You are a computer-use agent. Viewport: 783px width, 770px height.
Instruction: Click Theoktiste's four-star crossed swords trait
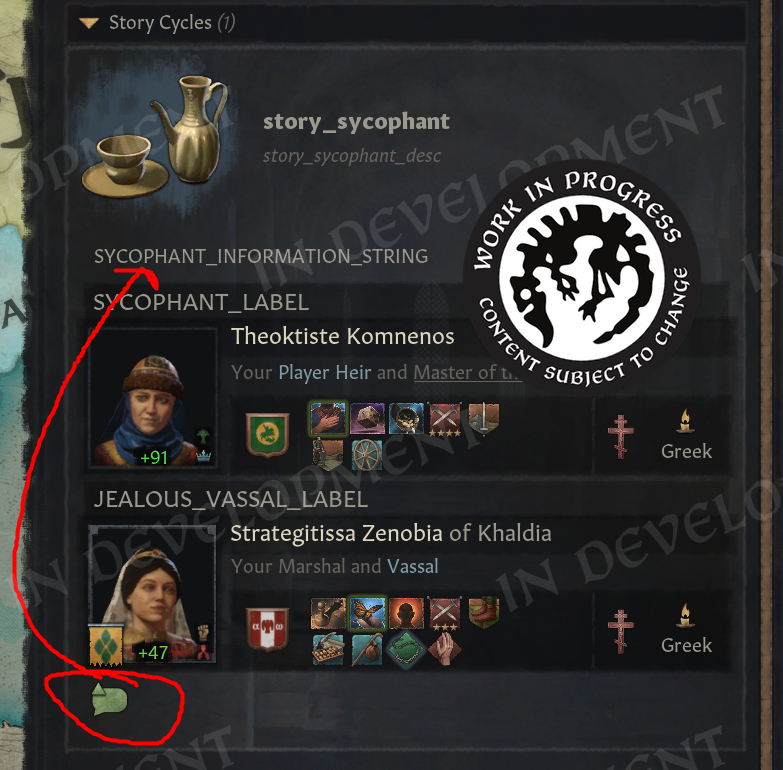point(444,419)
